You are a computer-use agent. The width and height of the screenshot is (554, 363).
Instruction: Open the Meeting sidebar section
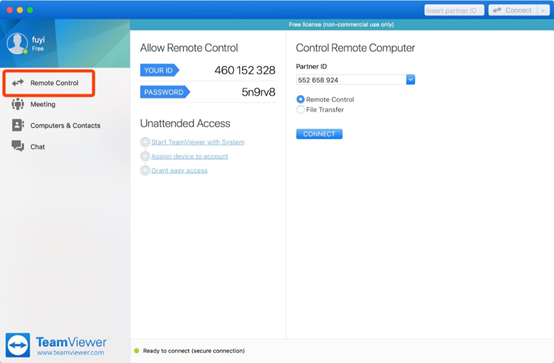pyautogui.click(x=42, y=104)
